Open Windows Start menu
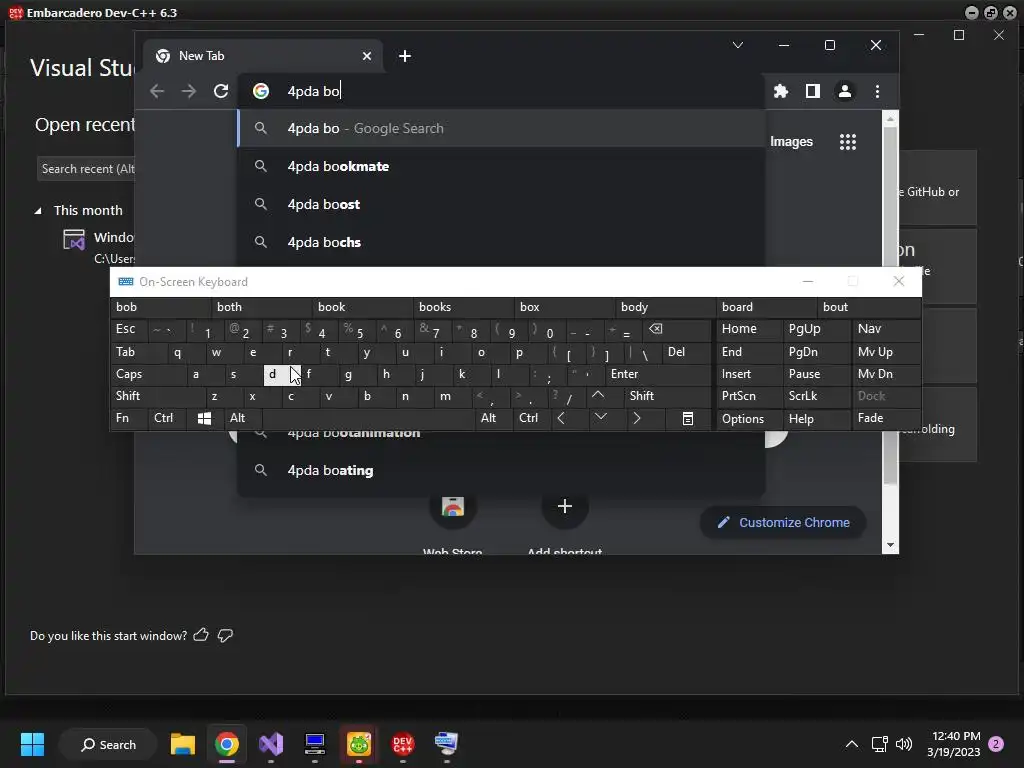Image resolution: width=1024 pixels, height=768 pixels. [x=32, y=744]
